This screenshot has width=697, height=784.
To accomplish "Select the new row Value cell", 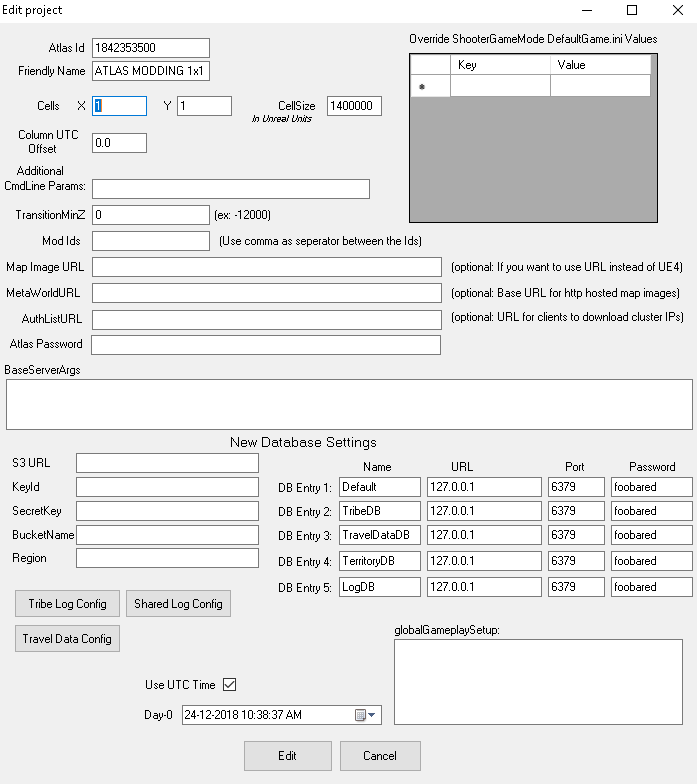I will (600, 86).
